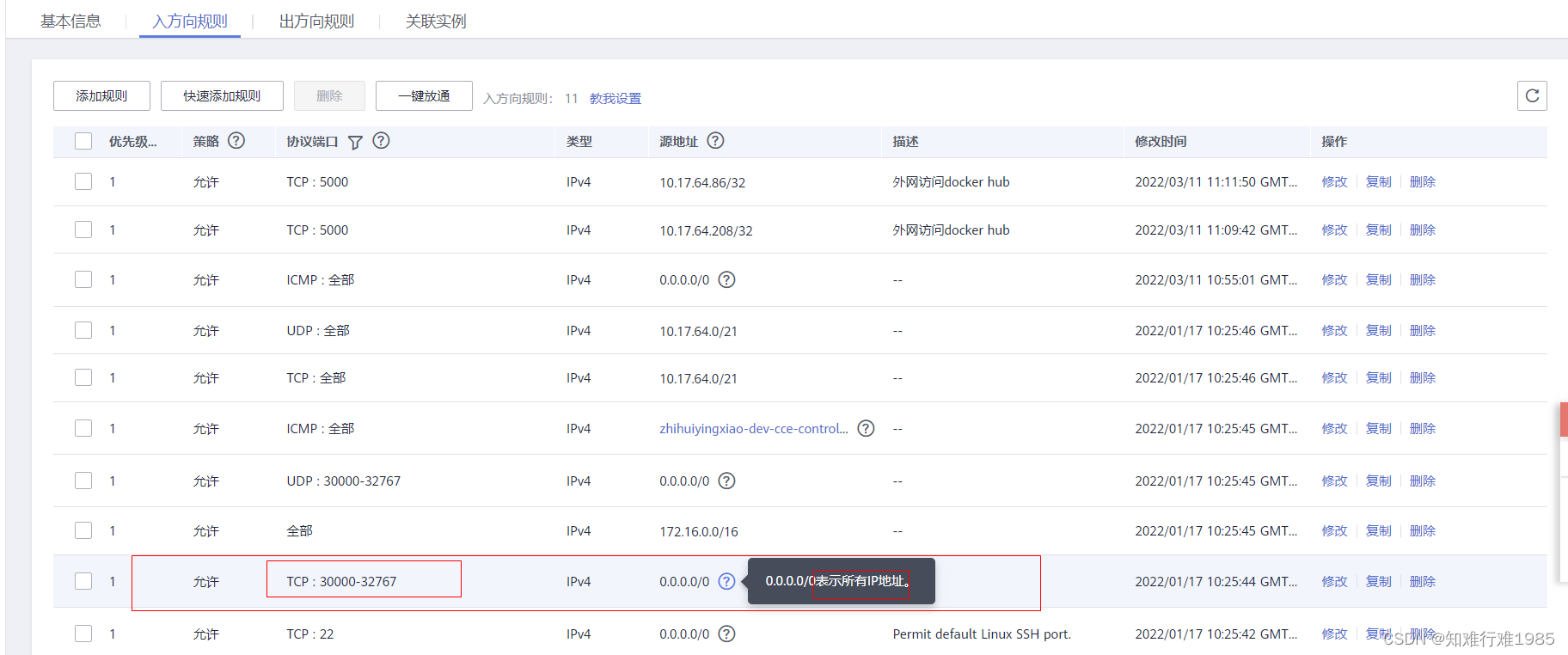
Task: Click the 描述 column header
Action: pyautogui.click(x=905, y=142)
